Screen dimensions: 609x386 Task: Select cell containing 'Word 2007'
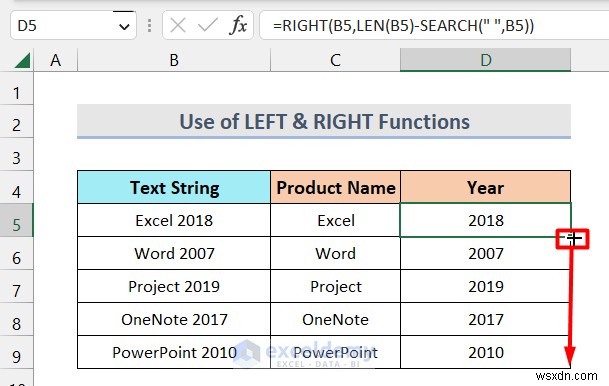(174, 253)
